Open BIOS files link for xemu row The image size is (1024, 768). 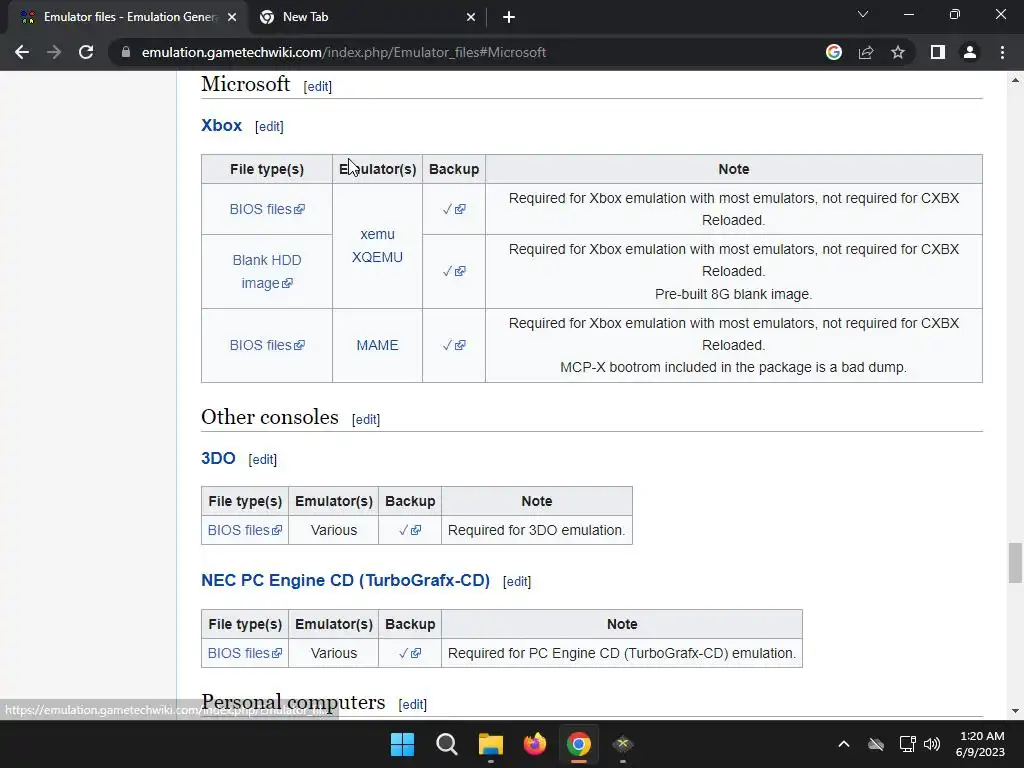pos(266,209)
